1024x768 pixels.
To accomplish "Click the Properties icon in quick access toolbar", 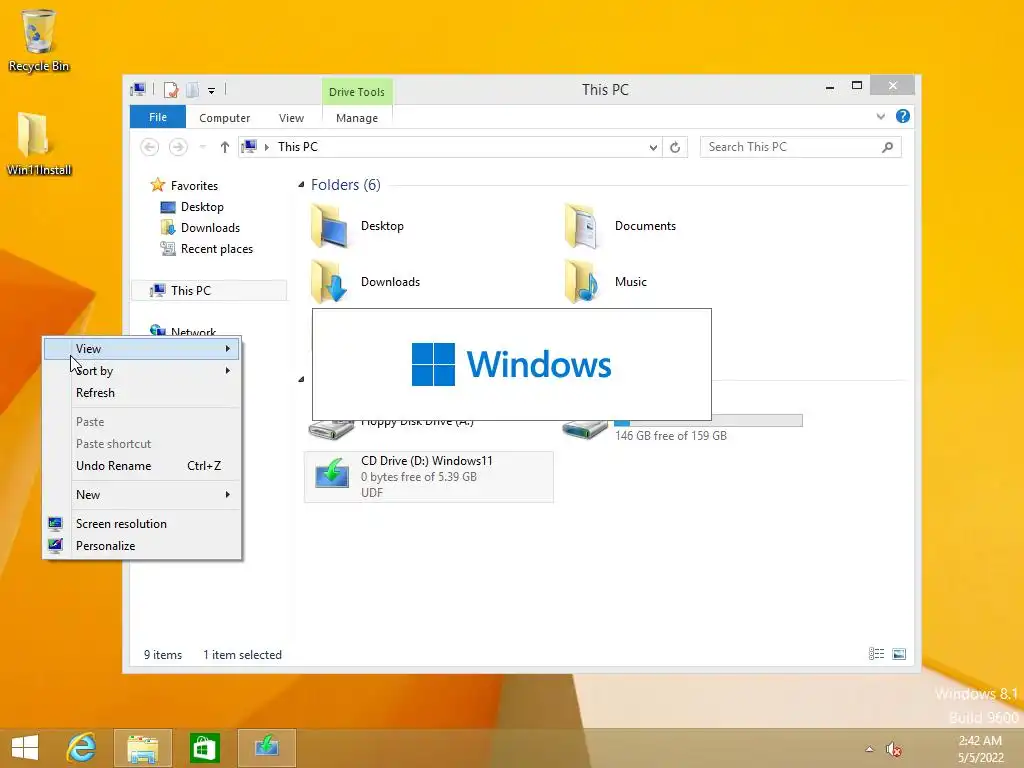I will pyautogui.click(x=171, y=89).
